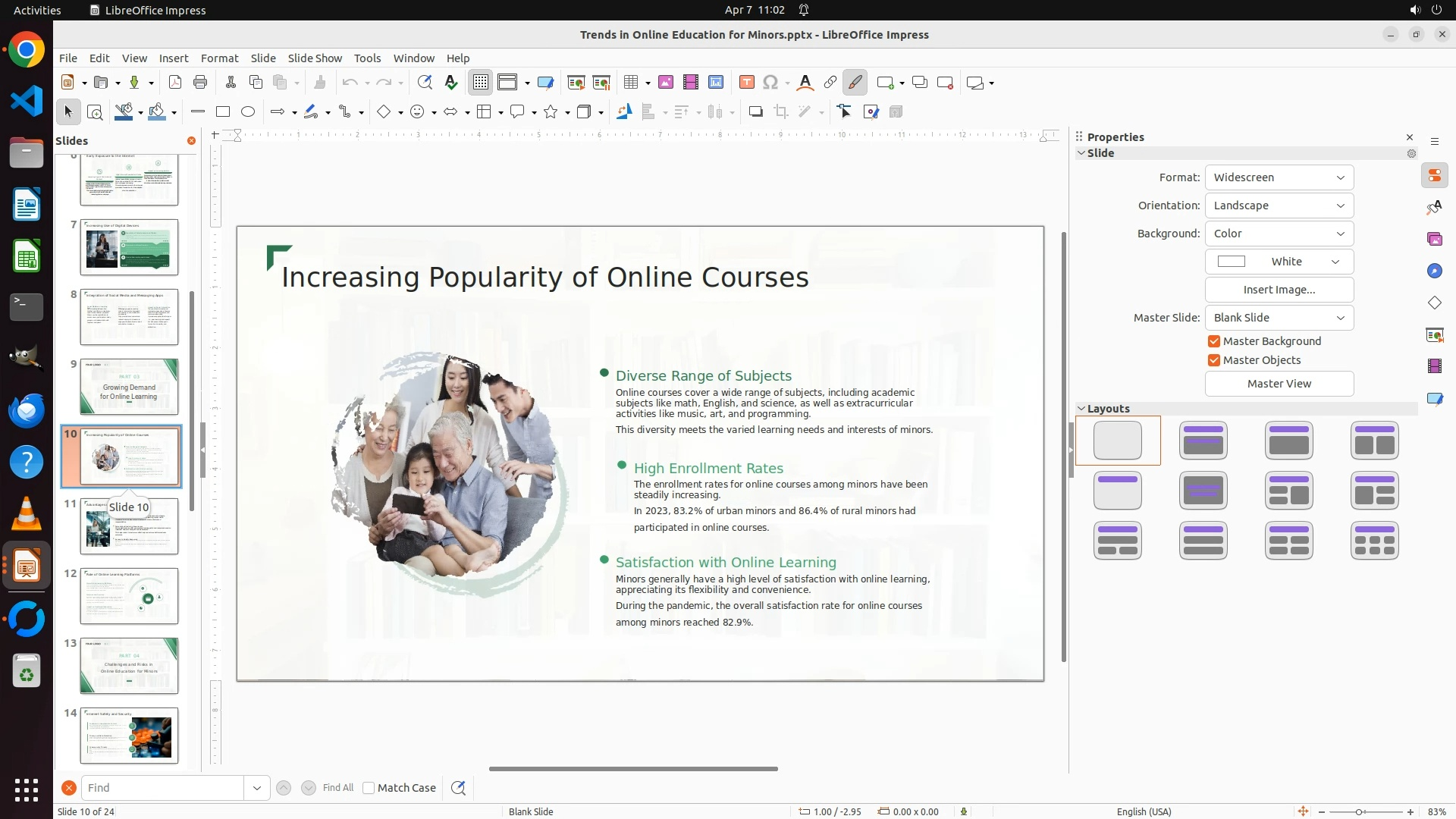Click the Display Grid toolbar icon
This screenshot has height=819, width=1456.
click(481, 83)
